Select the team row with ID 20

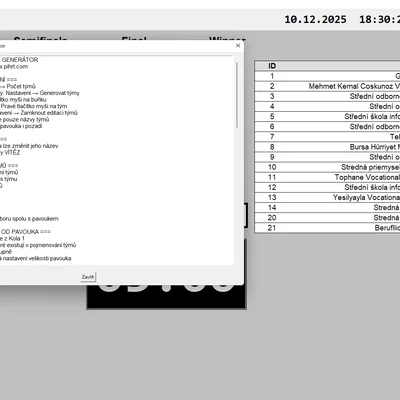pos(327,218)
